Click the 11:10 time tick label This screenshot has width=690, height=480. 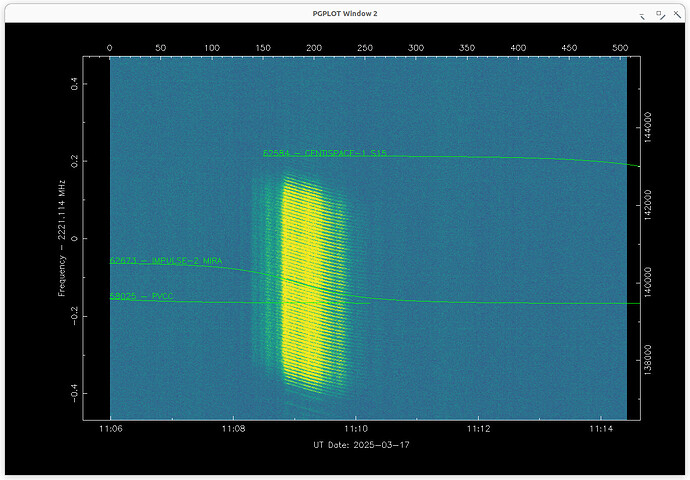pyautogui.click(x=356, y=429)
